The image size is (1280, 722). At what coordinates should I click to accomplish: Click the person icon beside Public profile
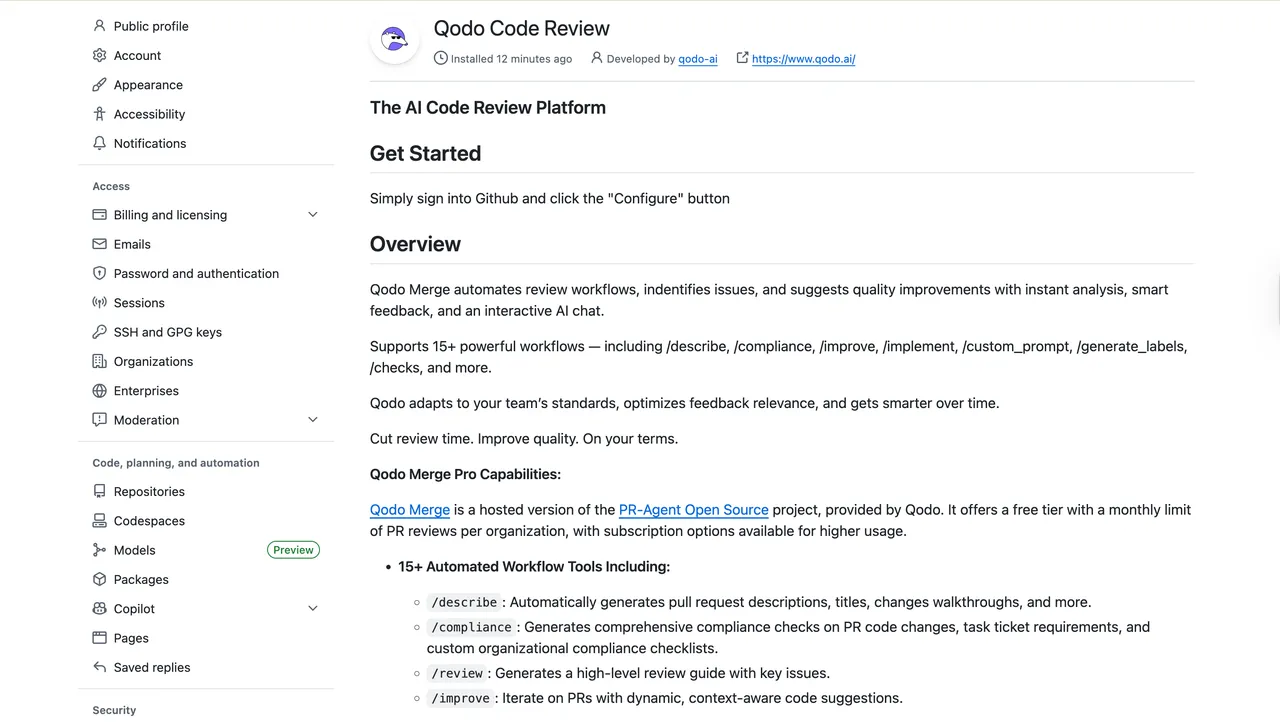tap(99, 26)
